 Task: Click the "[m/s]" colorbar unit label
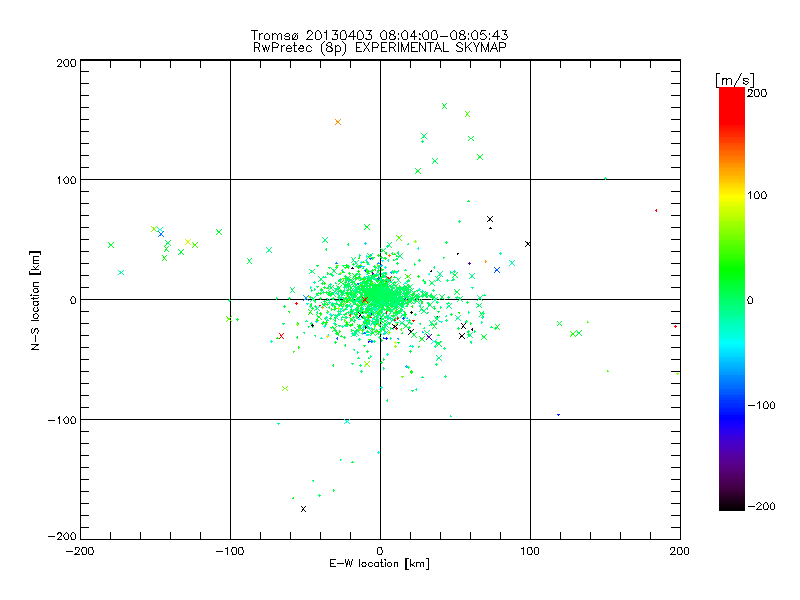pos(735,80)
